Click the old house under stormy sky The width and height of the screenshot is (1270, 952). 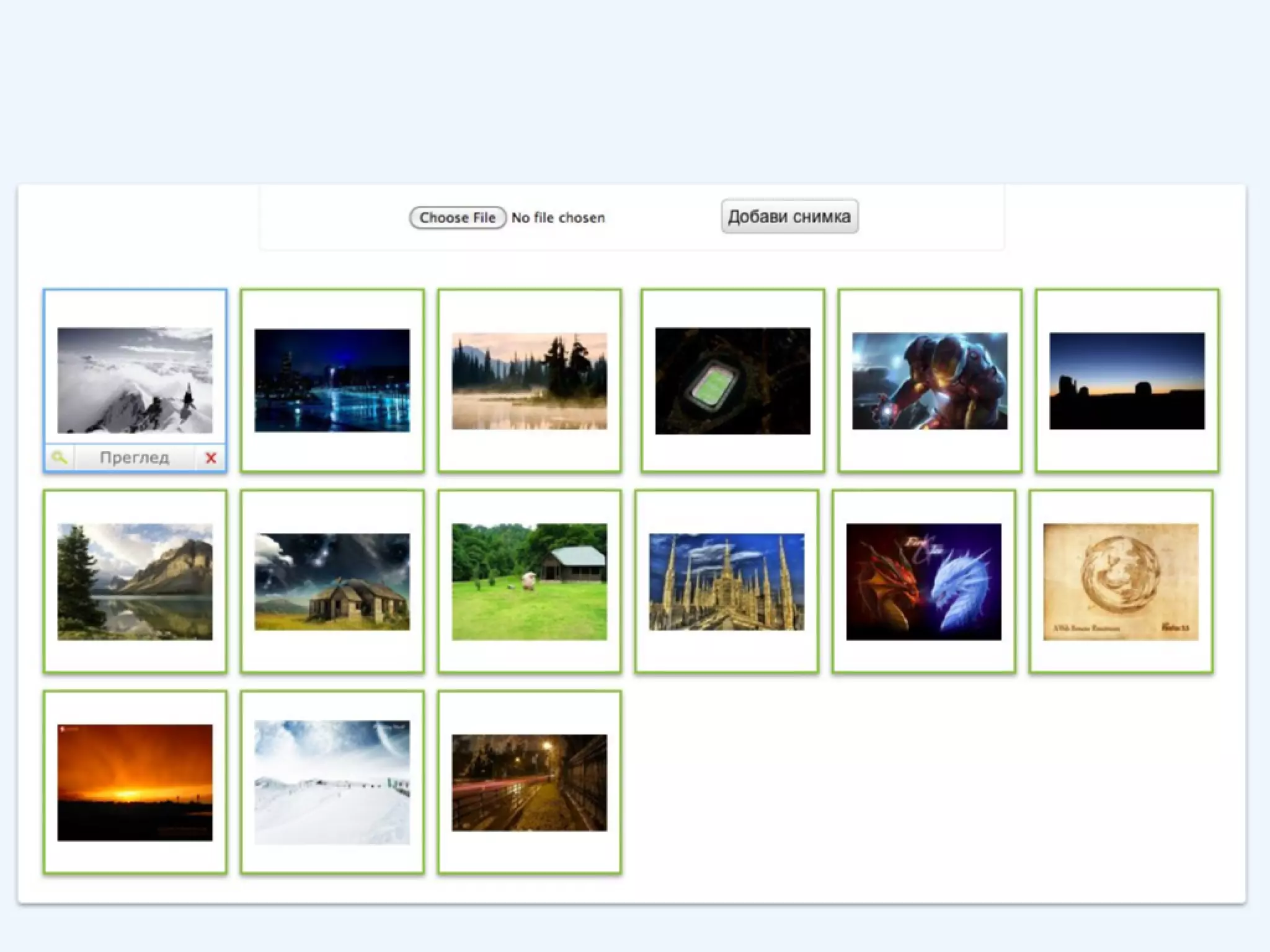click(332, 581)
